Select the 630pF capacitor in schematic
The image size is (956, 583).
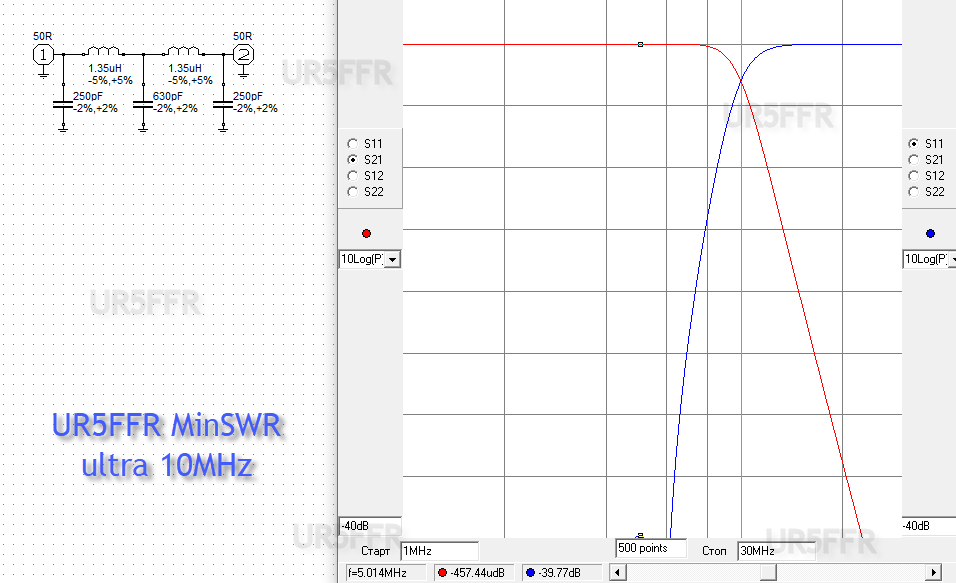pos(143,102)
